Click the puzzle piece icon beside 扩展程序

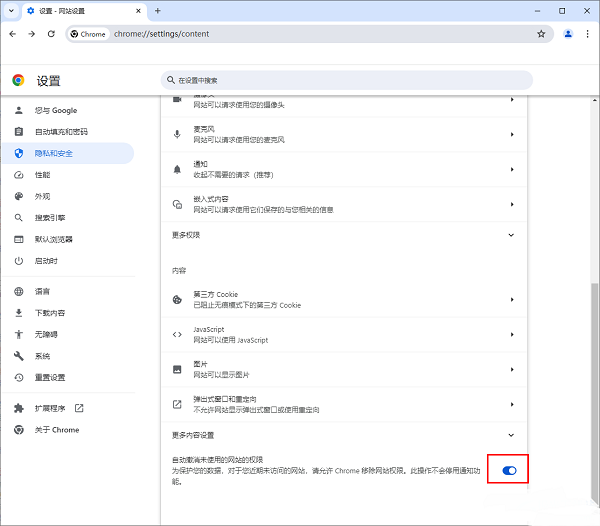point(19,408)
